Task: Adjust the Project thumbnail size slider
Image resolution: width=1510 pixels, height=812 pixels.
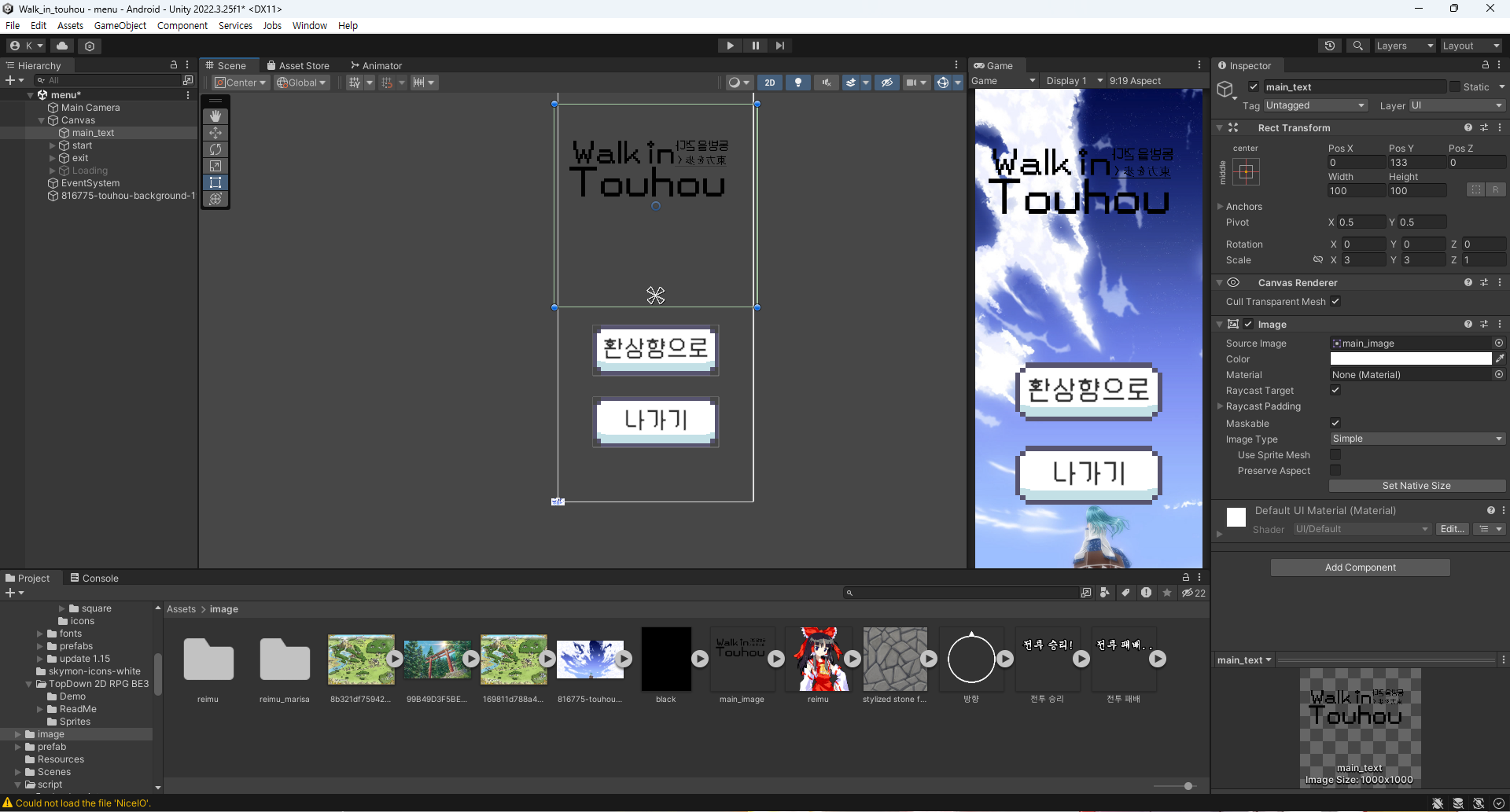Action: tap(1188, 786)
